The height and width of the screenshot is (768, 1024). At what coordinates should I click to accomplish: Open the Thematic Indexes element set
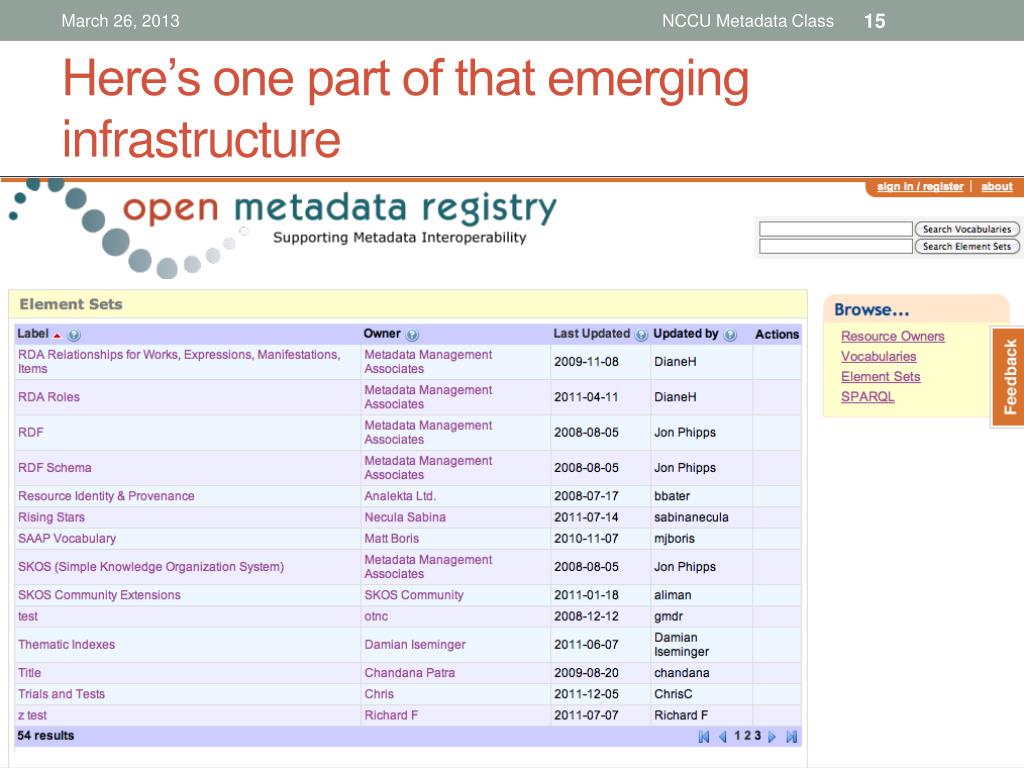(x=67, y=645)
